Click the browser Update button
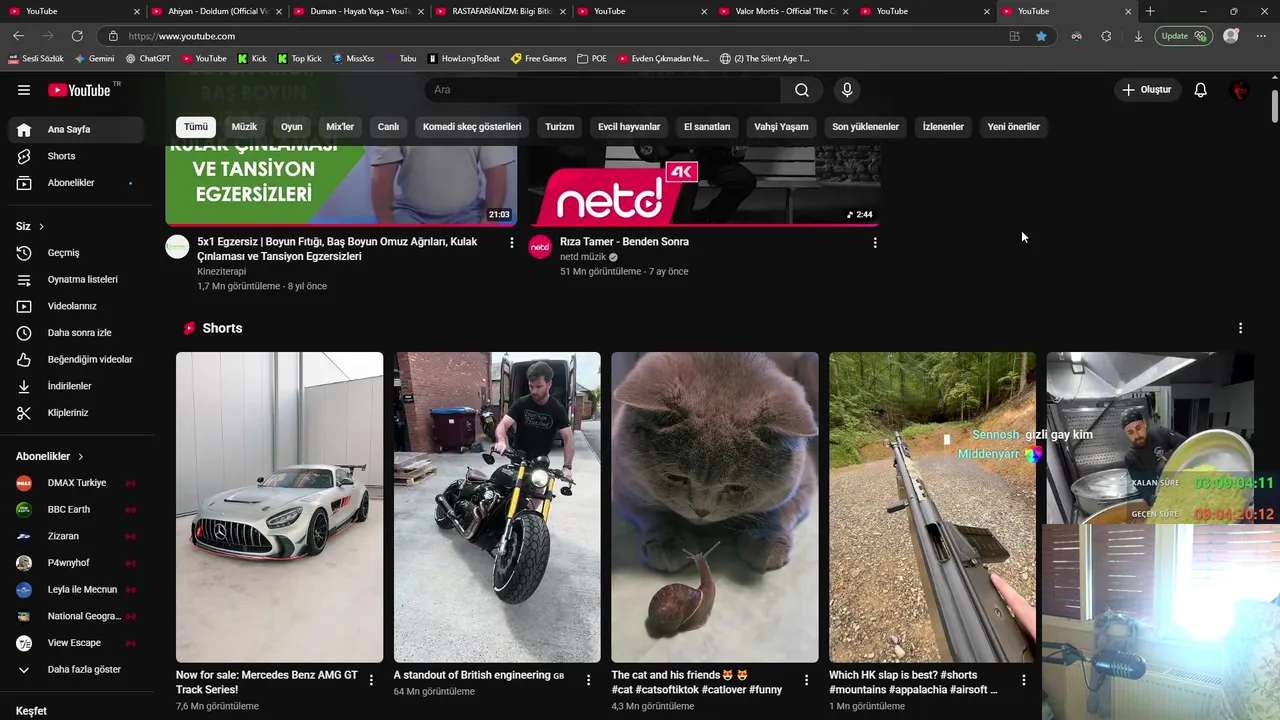This screenshot has width=1280, height=720. pos(1183,36)
